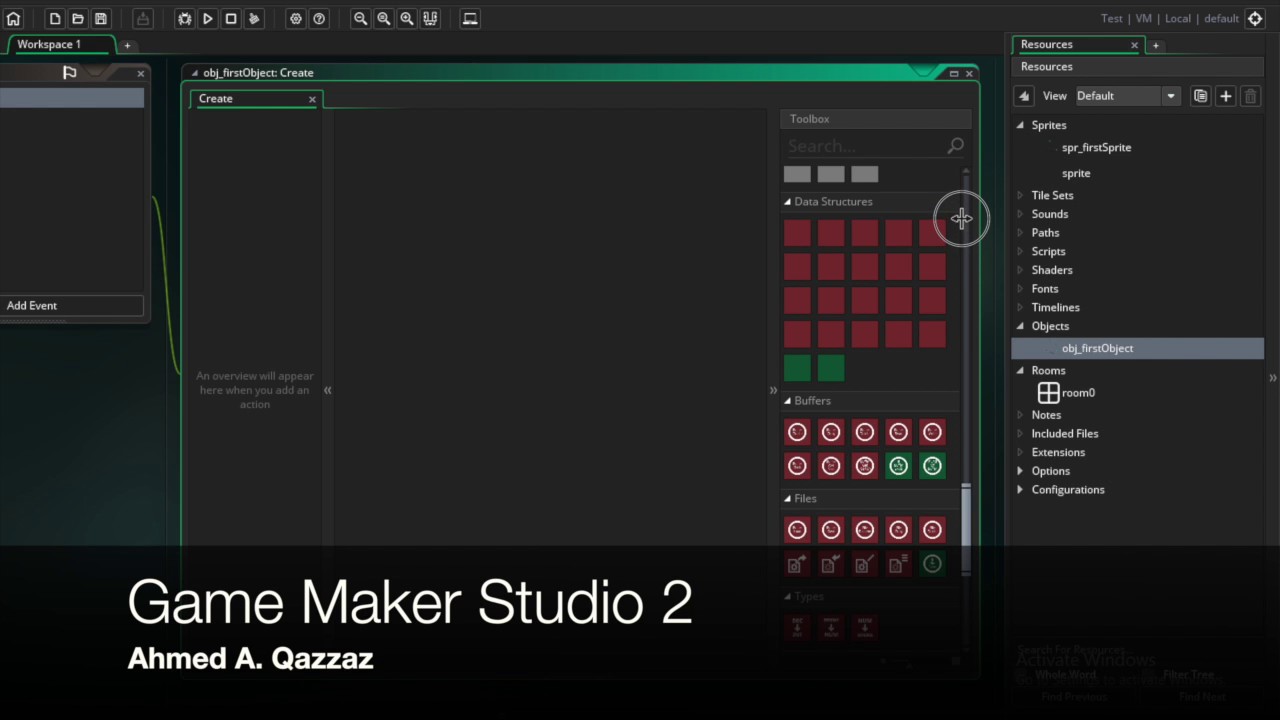Collapse the Files toolbox section
This screenshot has height=720, width=1280.
[x=787, y=499]
